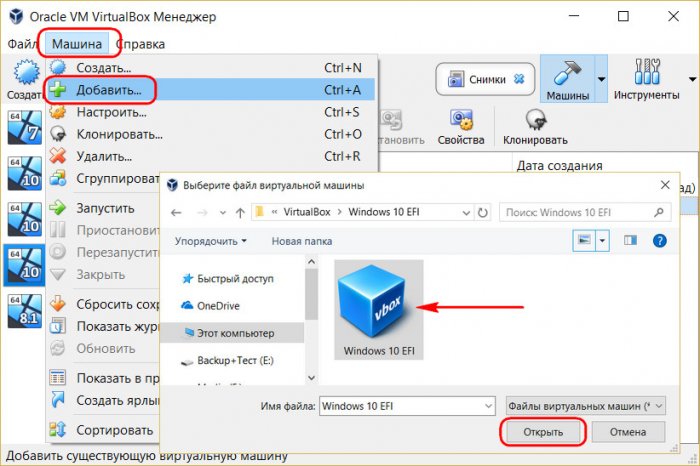Change the view with the view icon
The width and height of the screenshot is (700, 466).
[584, 241]
